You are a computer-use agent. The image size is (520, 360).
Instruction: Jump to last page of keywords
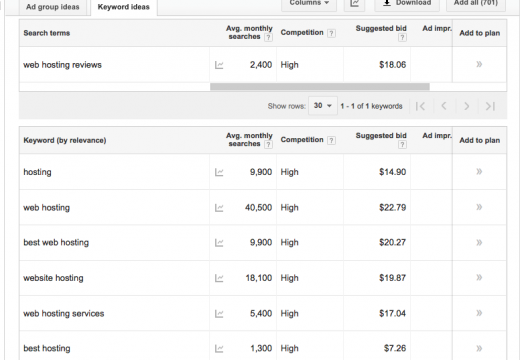coord(490,106)
